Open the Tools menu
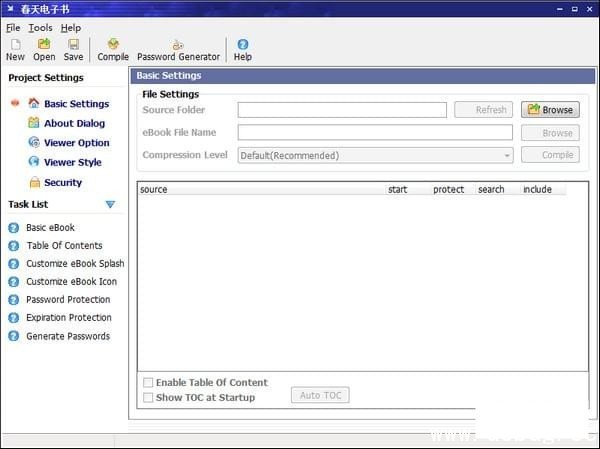 click(40, 28)
